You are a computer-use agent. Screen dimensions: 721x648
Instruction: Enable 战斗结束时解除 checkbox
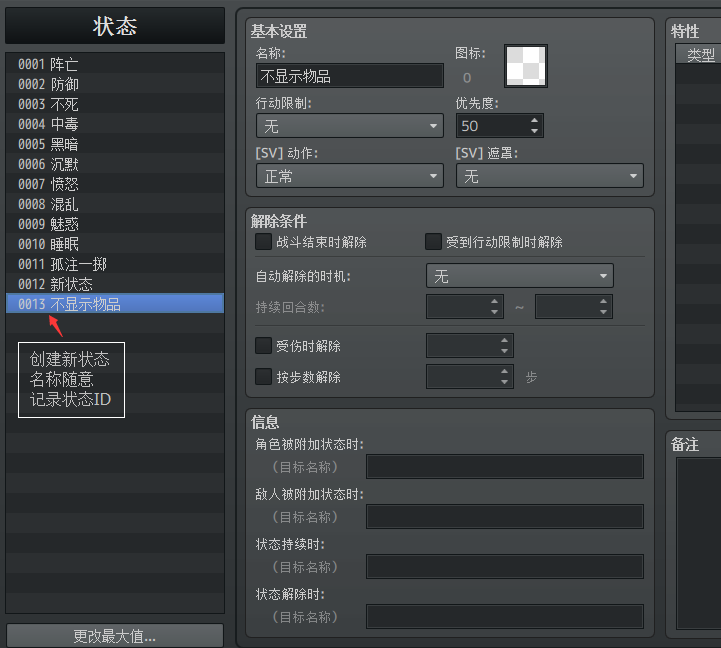(x=263, y=241)
